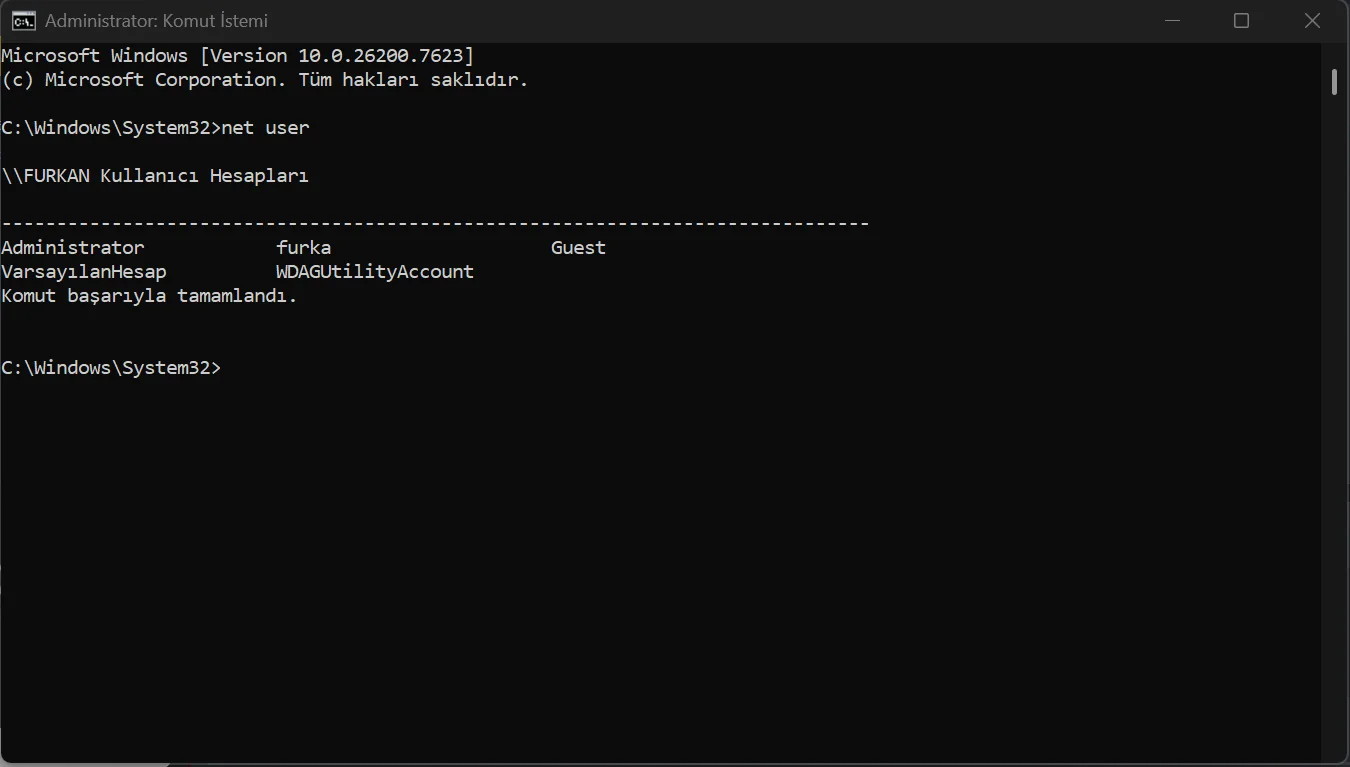Click the dashed separator line
Image resolution: width=1350 pixels, height=767 pixels.
[x=435, y=224]
